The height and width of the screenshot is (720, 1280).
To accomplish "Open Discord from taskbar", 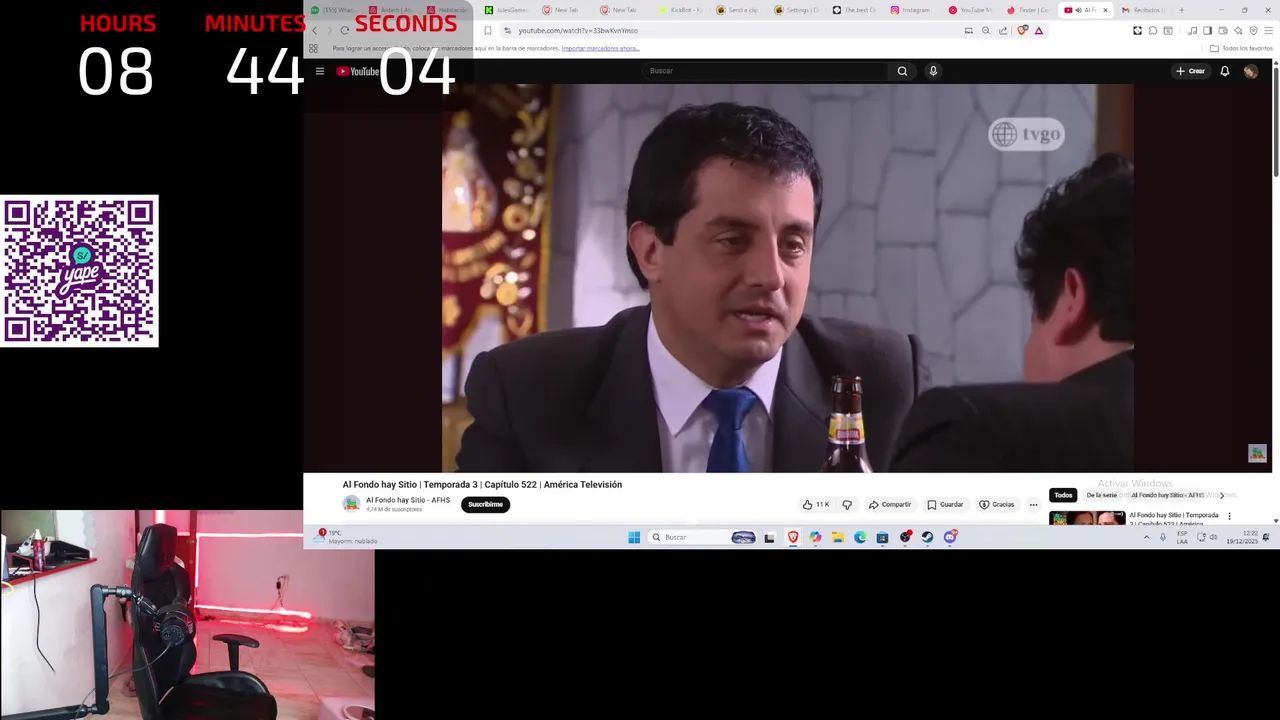I will [950, 537].
